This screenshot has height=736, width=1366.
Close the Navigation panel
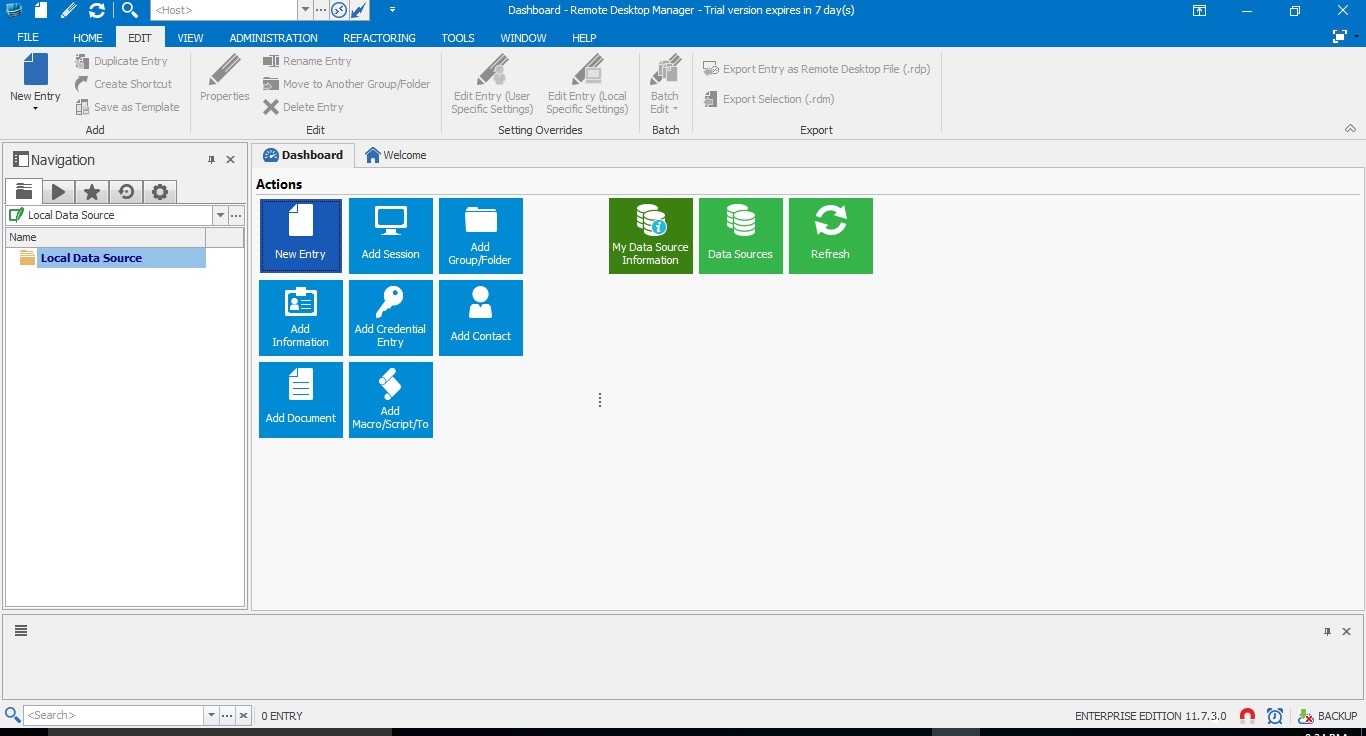tap(230, 160)
